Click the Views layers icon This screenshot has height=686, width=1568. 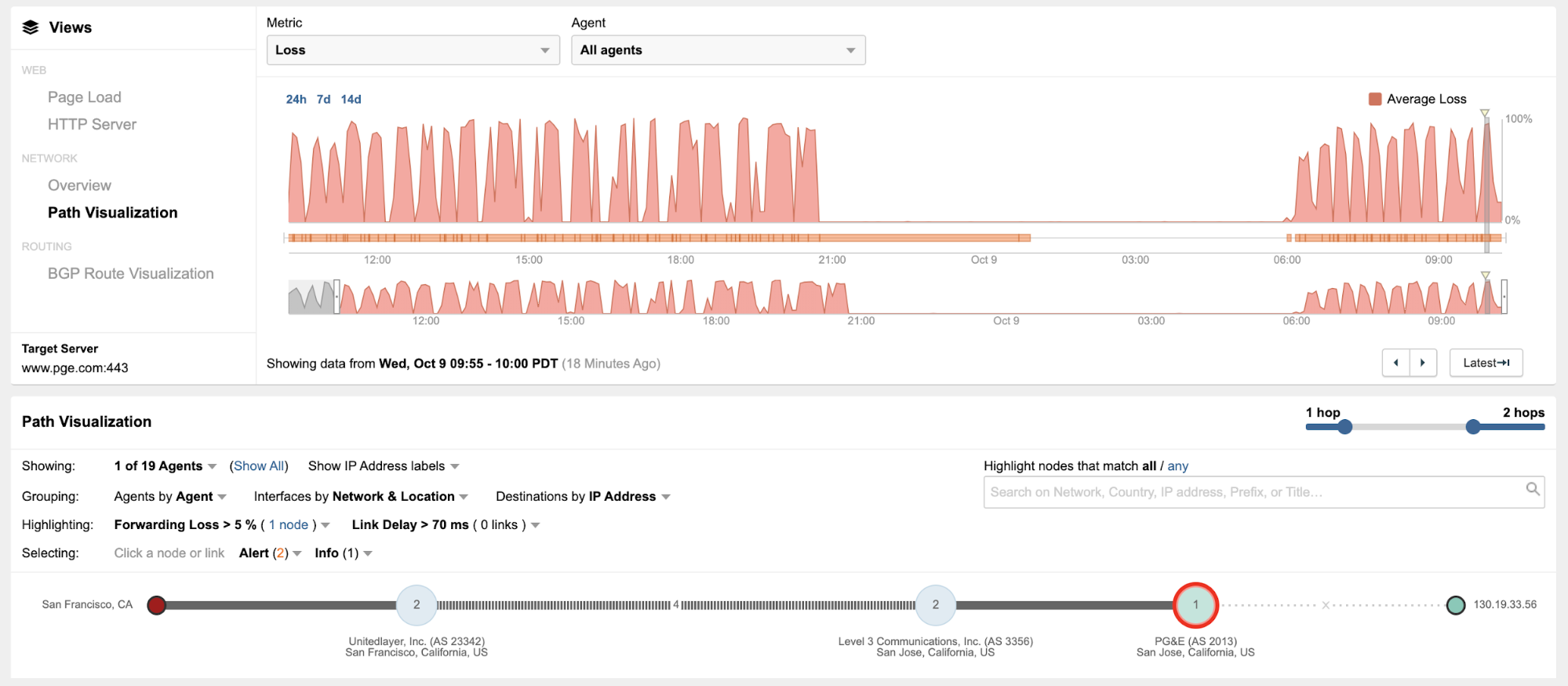coord(31,27)
